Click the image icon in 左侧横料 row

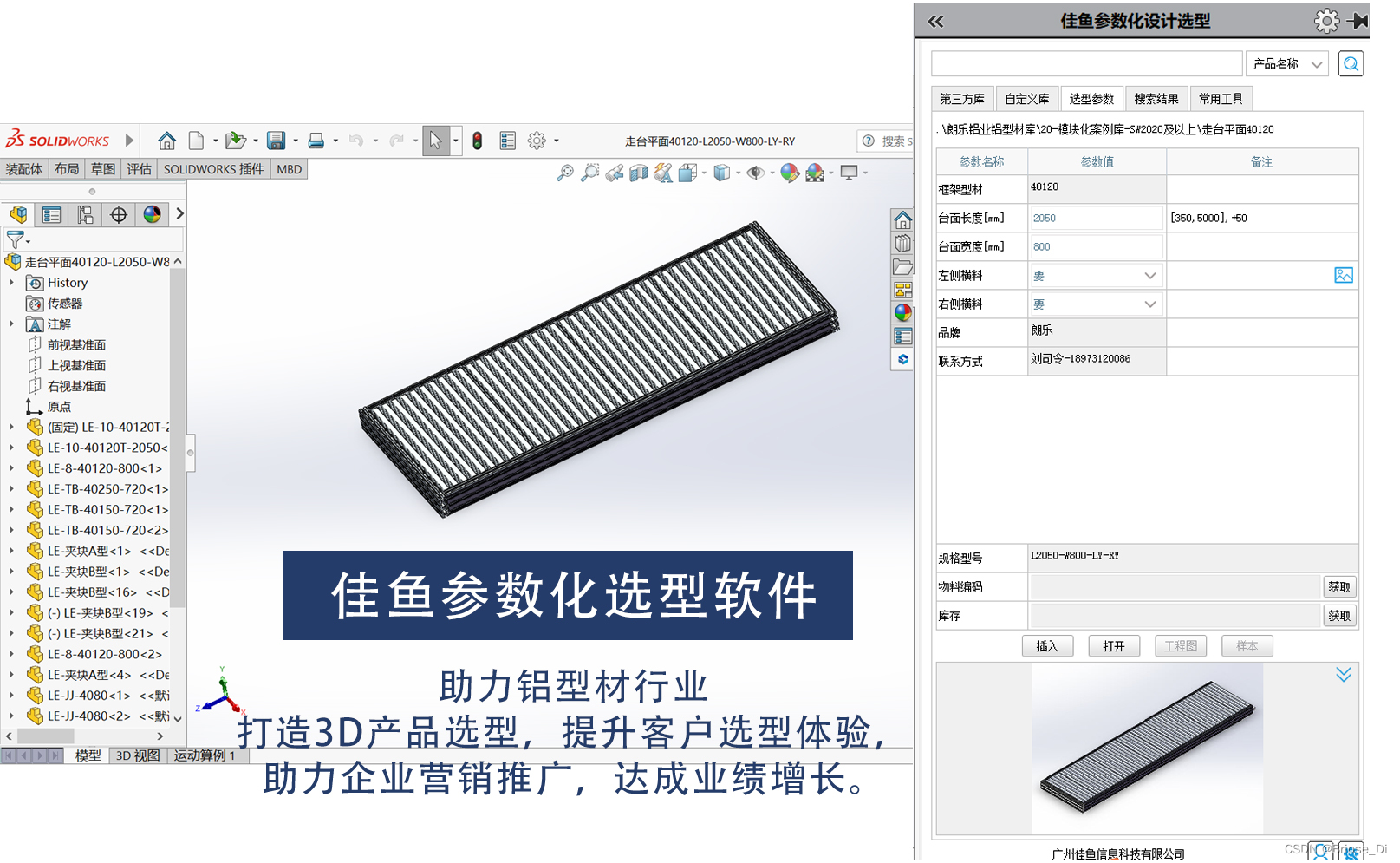click(1344, 275)
